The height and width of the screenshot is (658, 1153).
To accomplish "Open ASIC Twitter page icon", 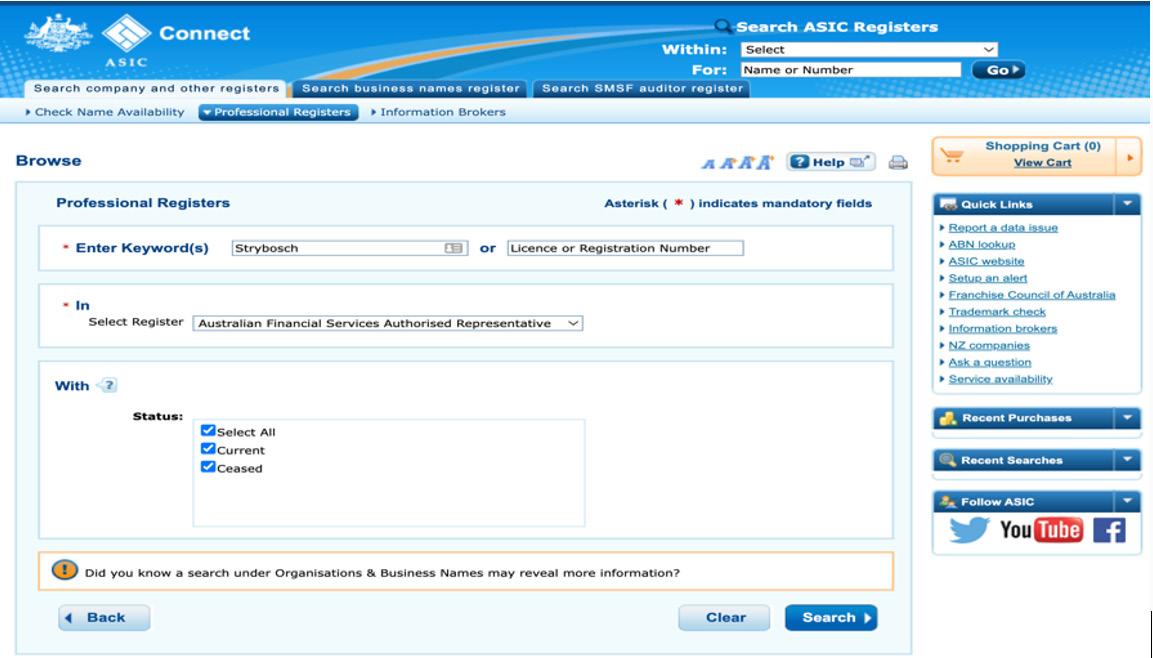I will pyautogui.click(x=968, y=529).
